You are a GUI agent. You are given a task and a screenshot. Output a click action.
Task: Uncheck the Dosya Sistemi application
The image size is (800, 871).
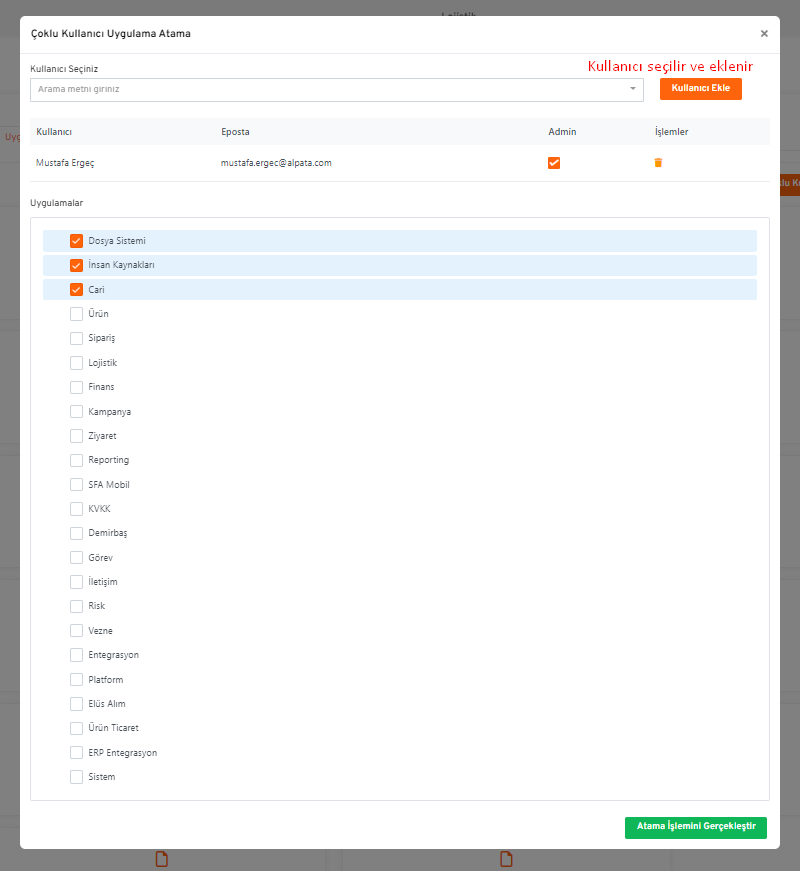click(76, 241)
